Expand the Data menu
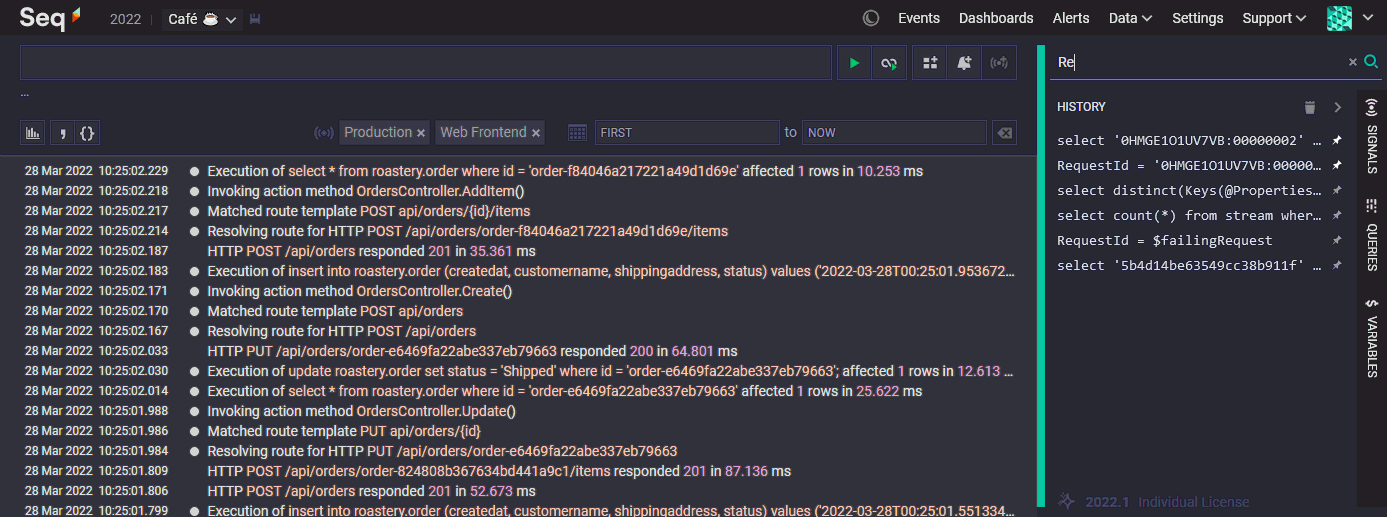This screenshot has width=1387, height=517. pos(1130,18)
